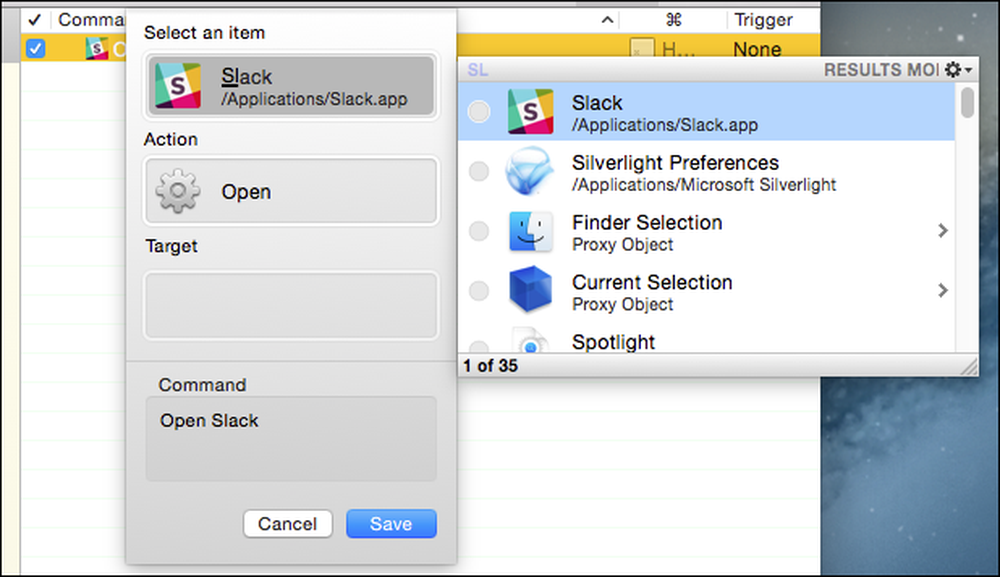Save the Open Slack command
Viewport: 1000px width, 577px height.
pyautogui.click(x=392, y=523)
